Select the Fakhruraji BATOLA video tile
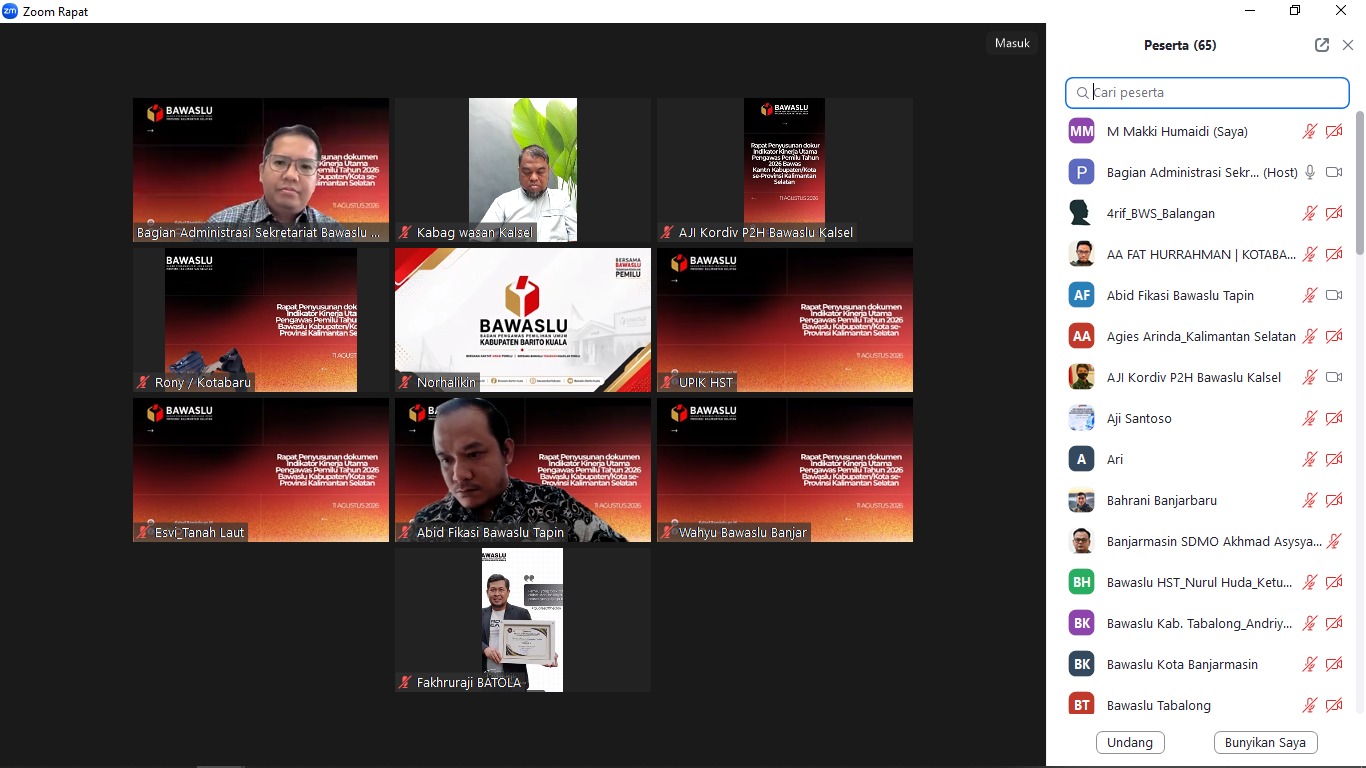This screenshot has width=1366, height=768. [523, 620]
